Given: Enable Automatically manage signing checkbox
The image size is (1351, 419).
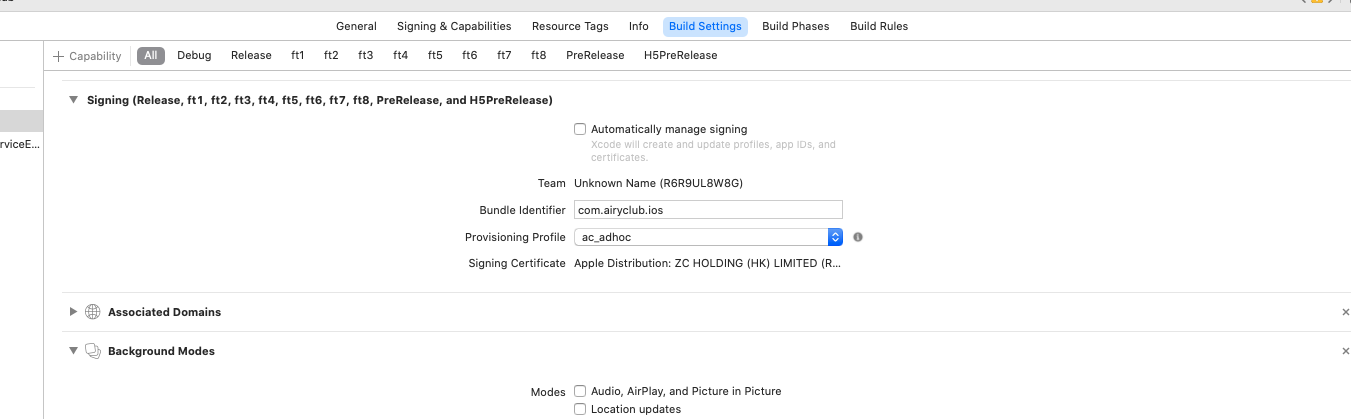Looking at the screenshot, I should (x=580, y=129).
